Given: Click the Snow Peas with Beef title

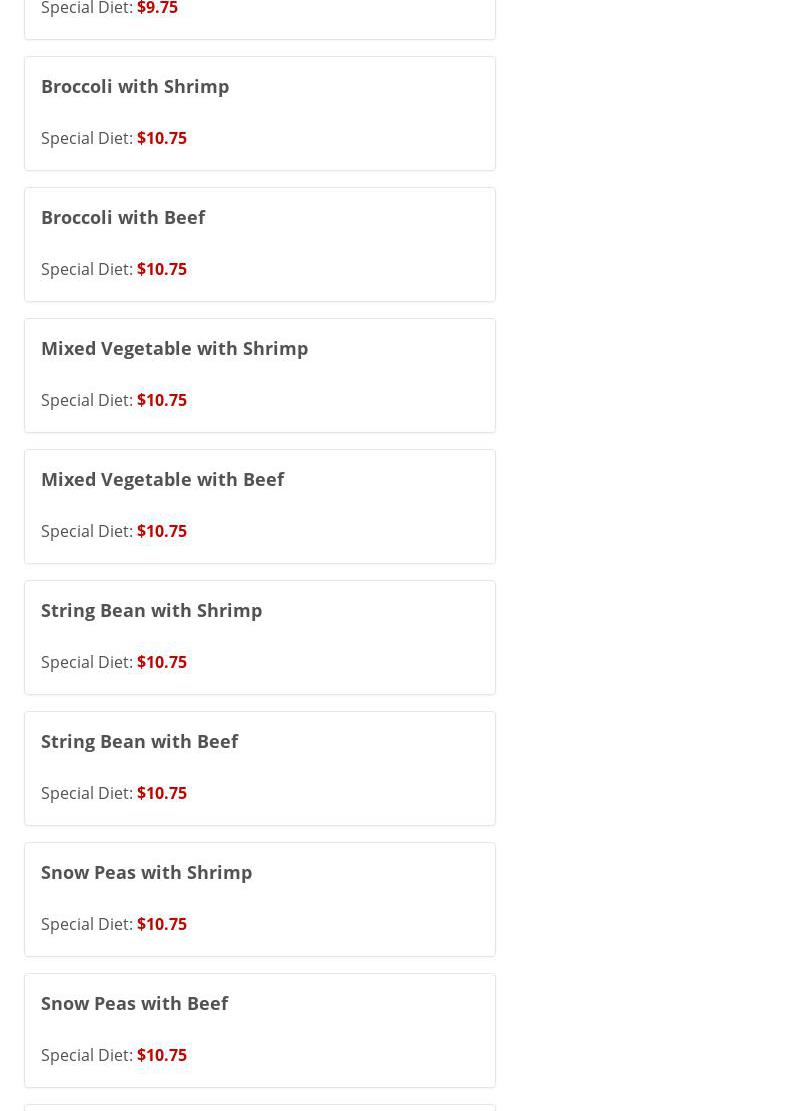Looking at the screenshot, I should (x=134, y=1003).
